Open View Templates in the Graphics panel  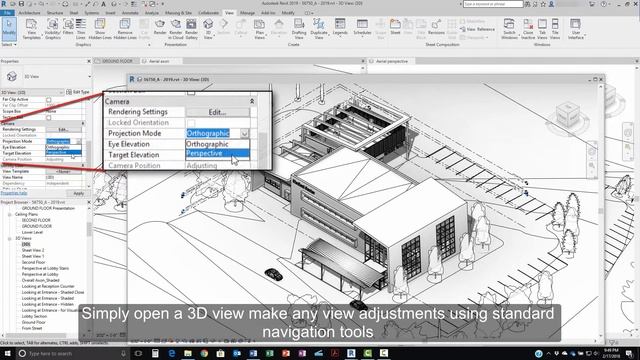(31, 29)
